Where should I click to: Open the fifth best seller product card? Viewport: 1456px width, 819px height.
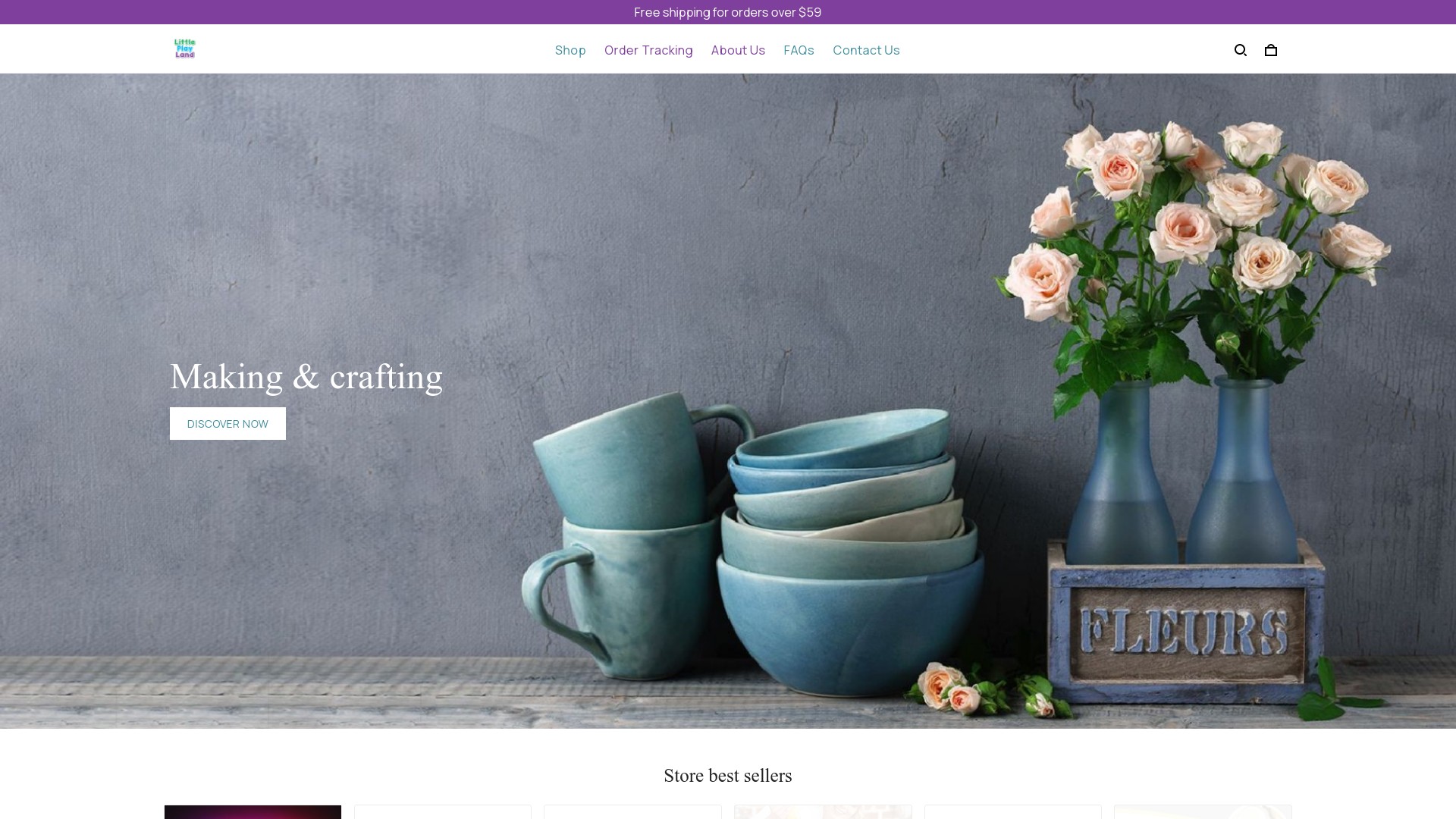point(1013,812)
